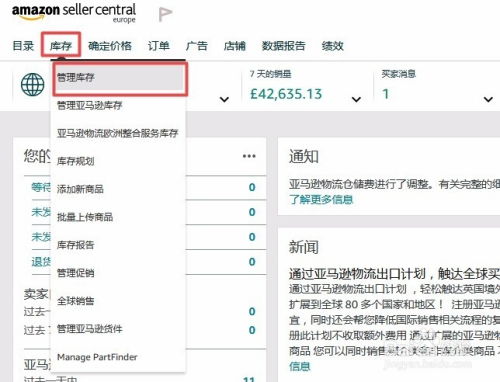Open the 数据报告 menu
The width and height of the screenshot is (500, 382).
283,46
